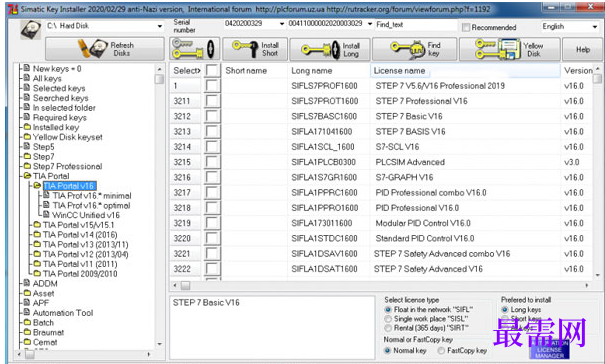
Task: Toggle the select-all checkbox in header
Action: coord(212,71)
